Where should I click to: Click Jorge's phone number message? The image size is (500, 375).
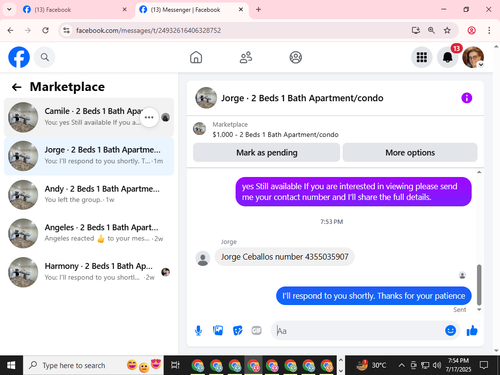click(x=284, y=257)
